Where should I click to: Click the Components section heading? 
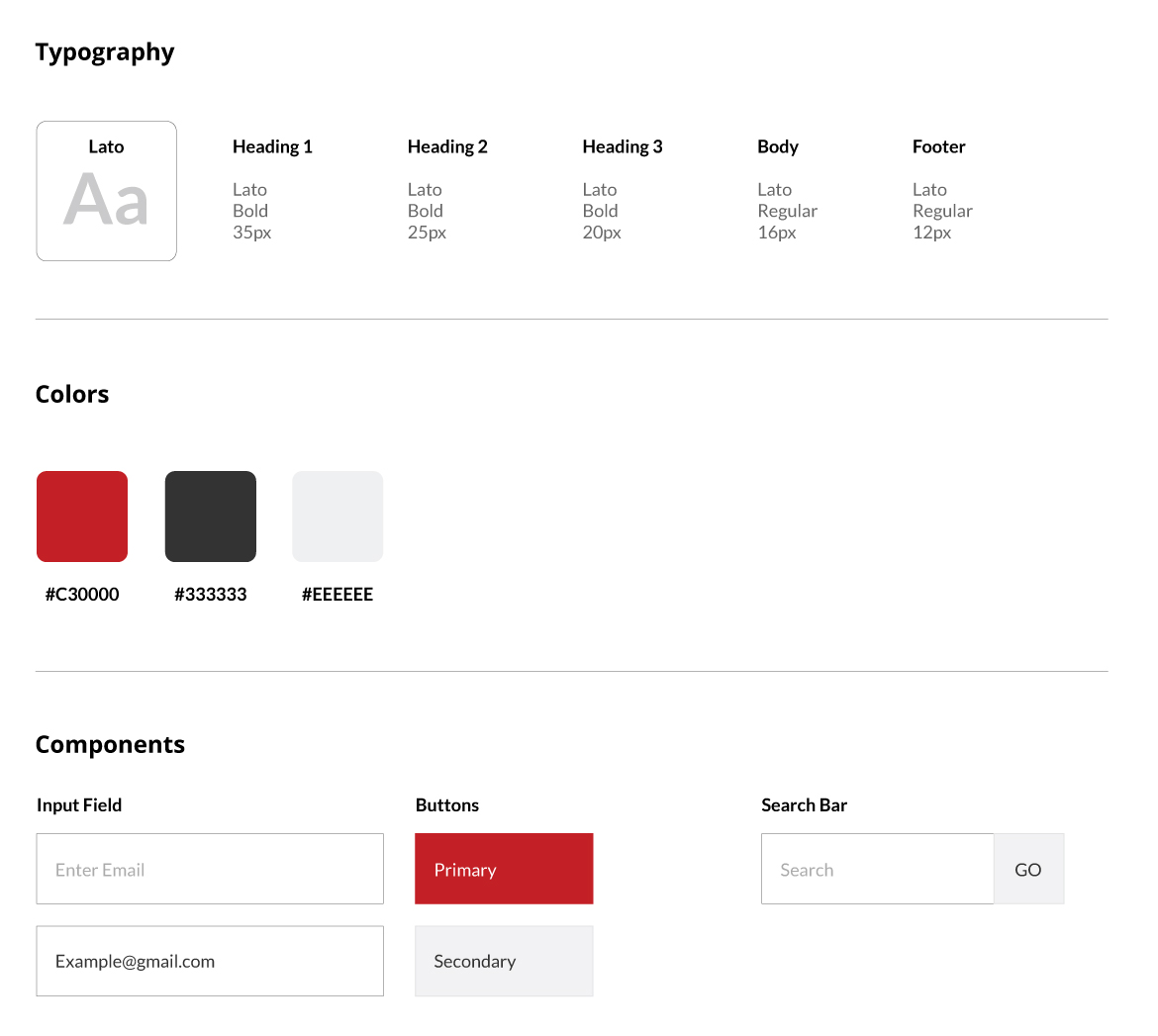pyautogui.click(x=110, y=744)
